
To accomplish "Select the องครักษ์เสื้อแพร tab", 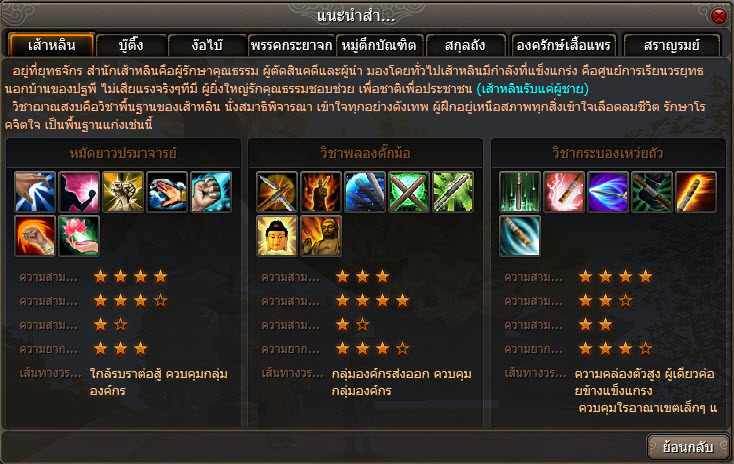I will (x=564, y=45).
